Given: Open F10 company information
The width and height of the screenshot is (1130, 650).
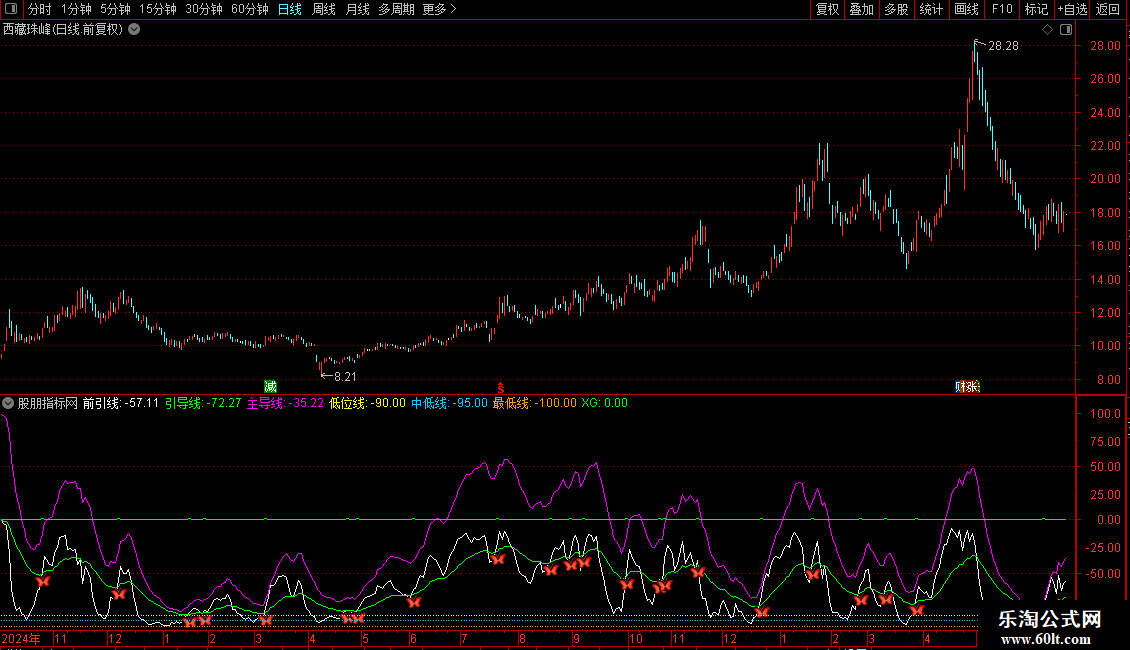Looking at the screenshot, I should click(1002, 9).
